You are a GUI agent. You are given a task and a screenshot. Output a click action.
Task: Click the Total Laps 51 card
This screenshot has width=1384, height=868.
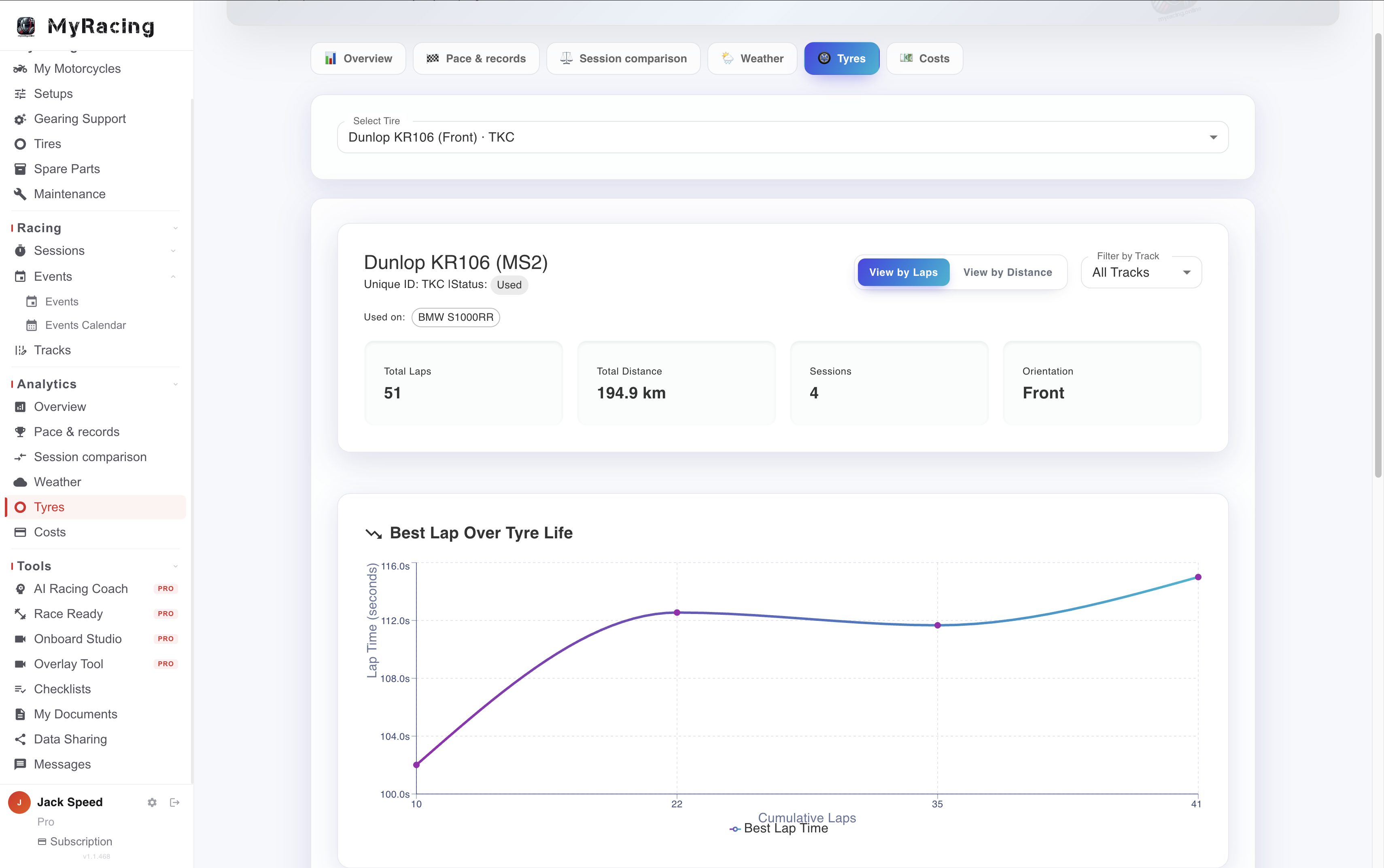(463, 383)
